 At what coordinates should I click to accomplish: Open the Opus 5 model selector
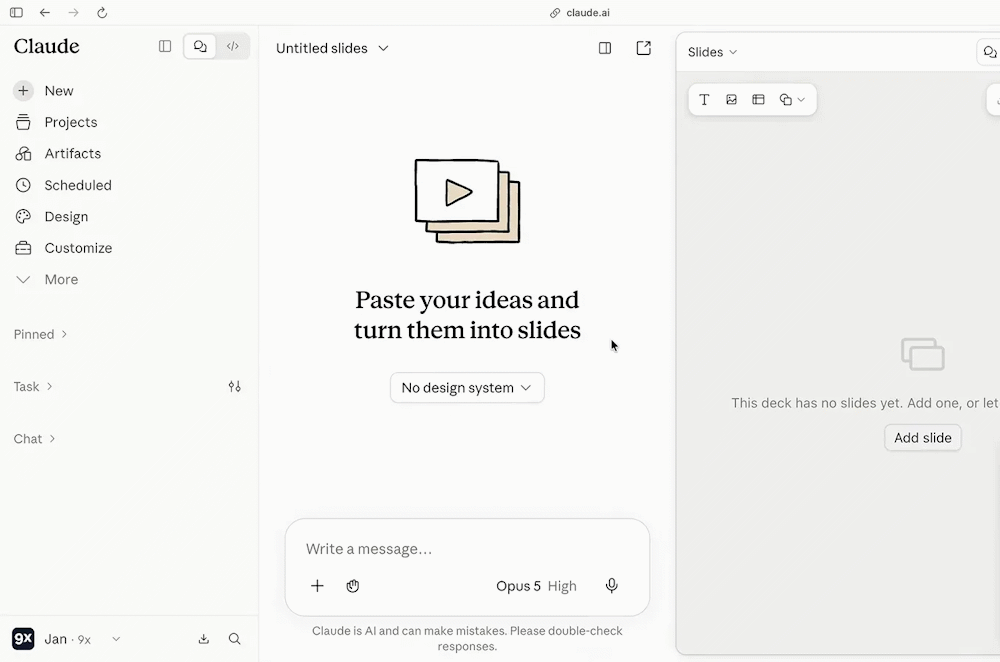pyautogui.click(x=536, y=586)
